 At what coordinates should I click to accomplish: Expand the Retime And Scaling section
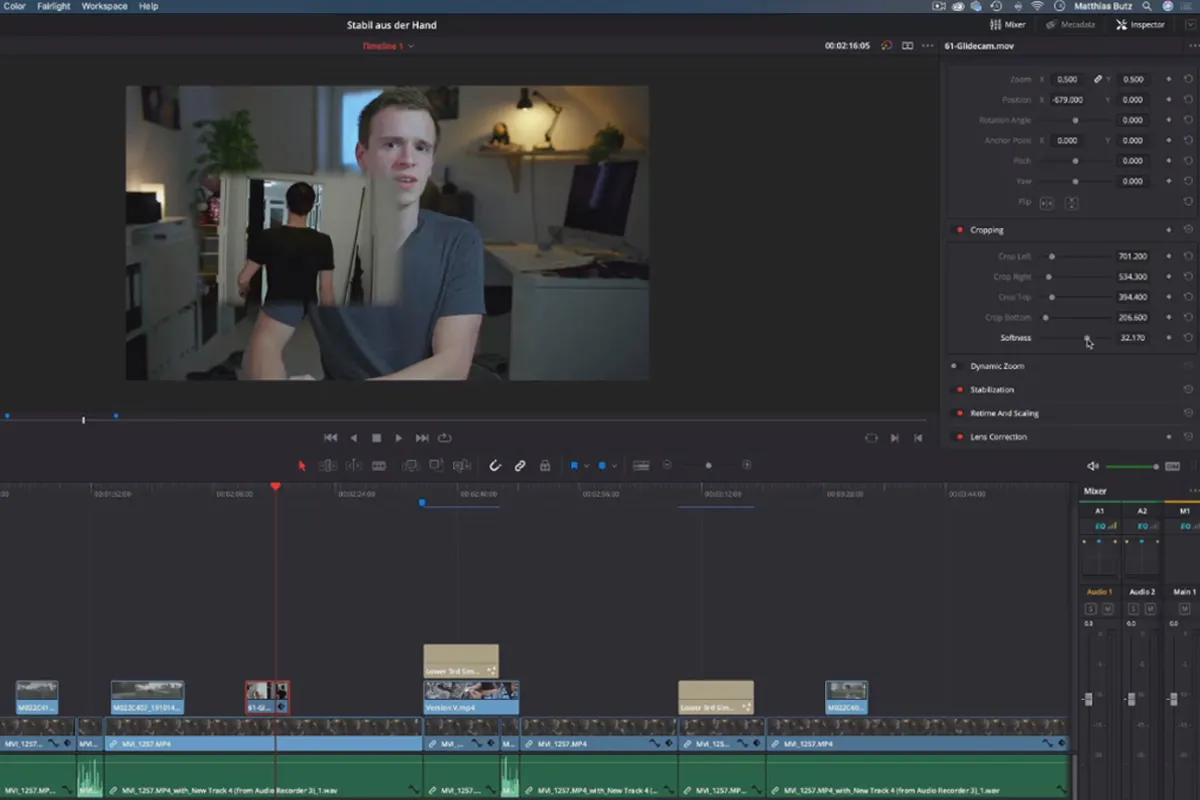click(1004, 413)
